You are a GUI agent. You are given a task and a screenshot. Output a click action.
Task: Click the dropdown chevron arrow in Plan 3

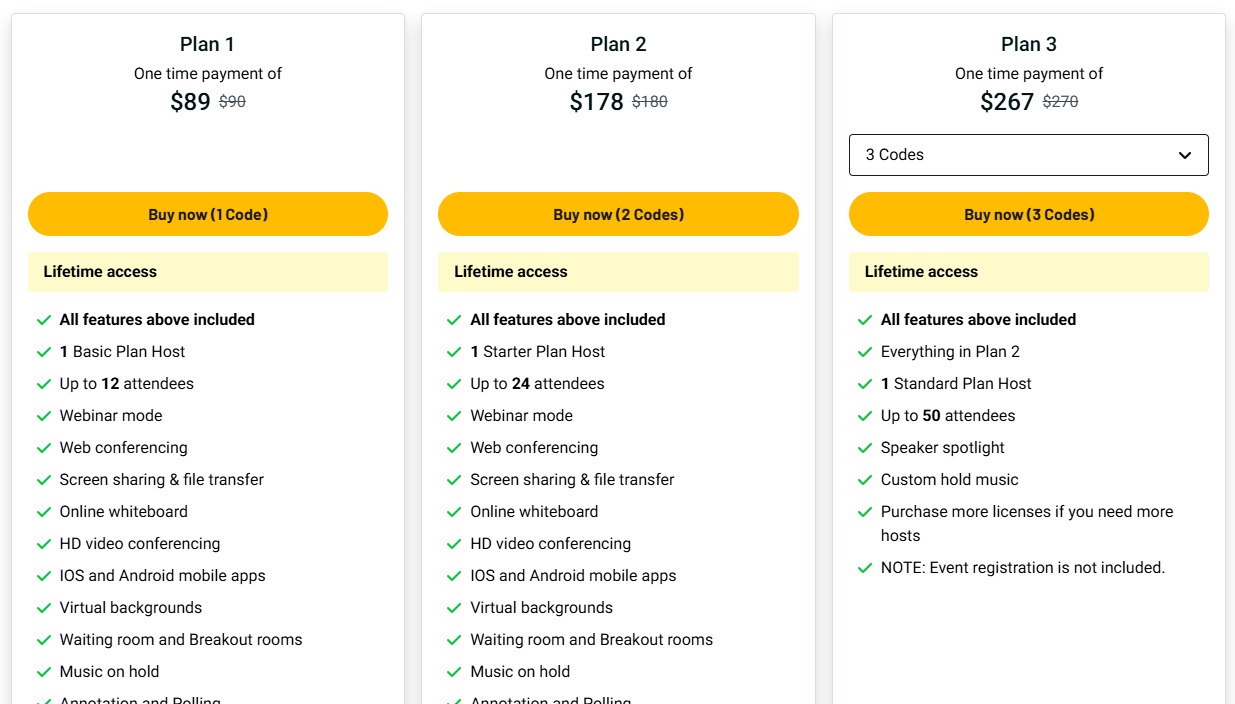pyautogui.click(x=1185, y=155)
